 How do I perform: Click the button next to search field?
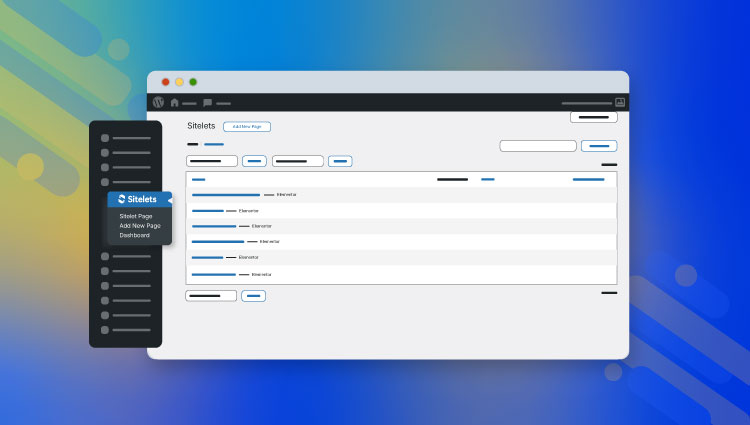599,146
